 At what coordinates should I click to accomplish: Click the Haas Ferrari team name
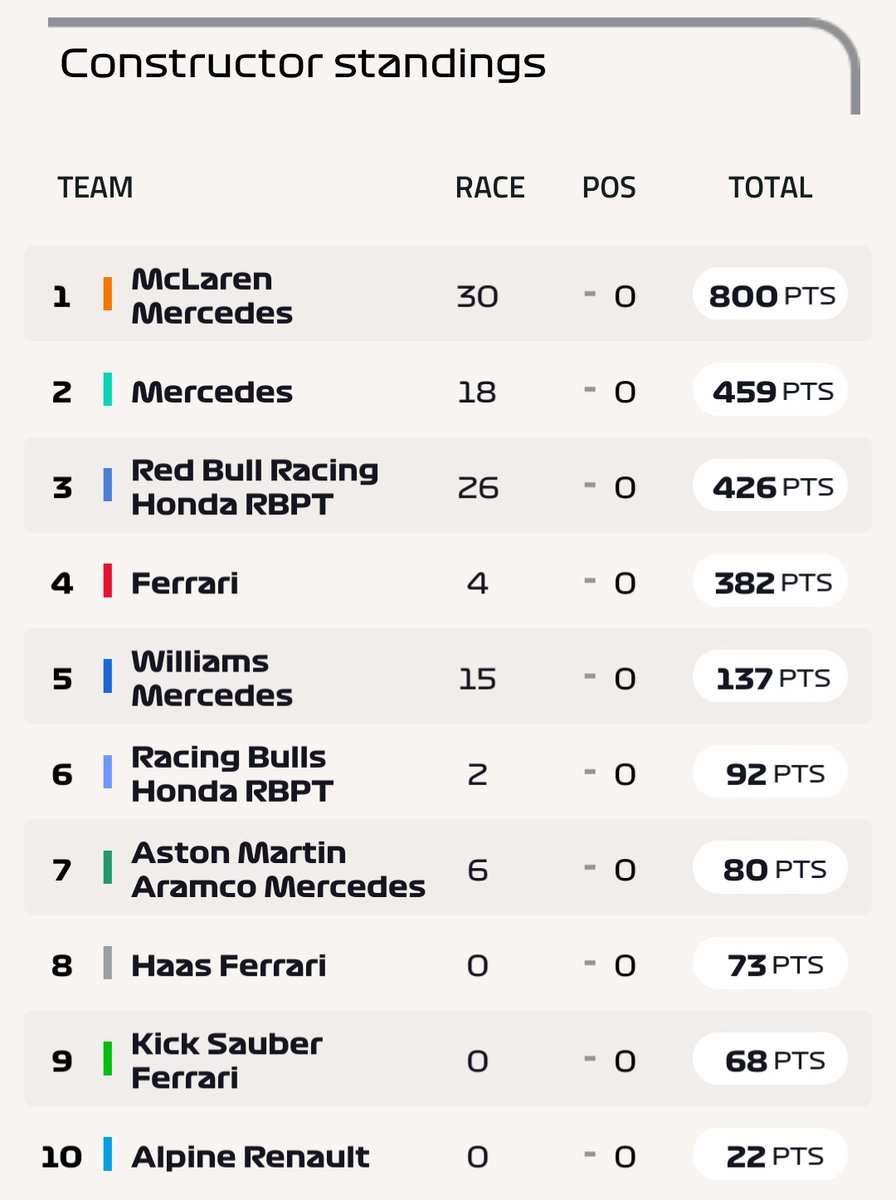coord(229,965)
